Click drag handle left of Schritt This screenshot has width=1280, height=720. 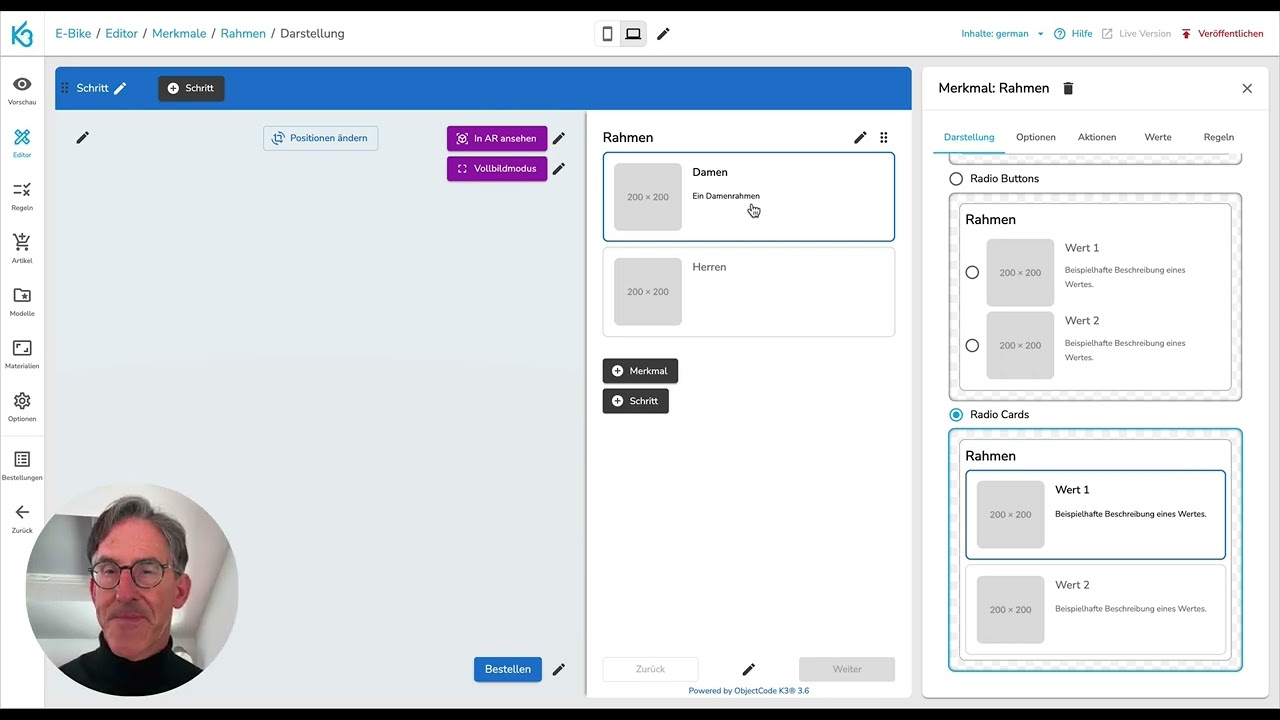pyautogui.click(x=65, y=88)
